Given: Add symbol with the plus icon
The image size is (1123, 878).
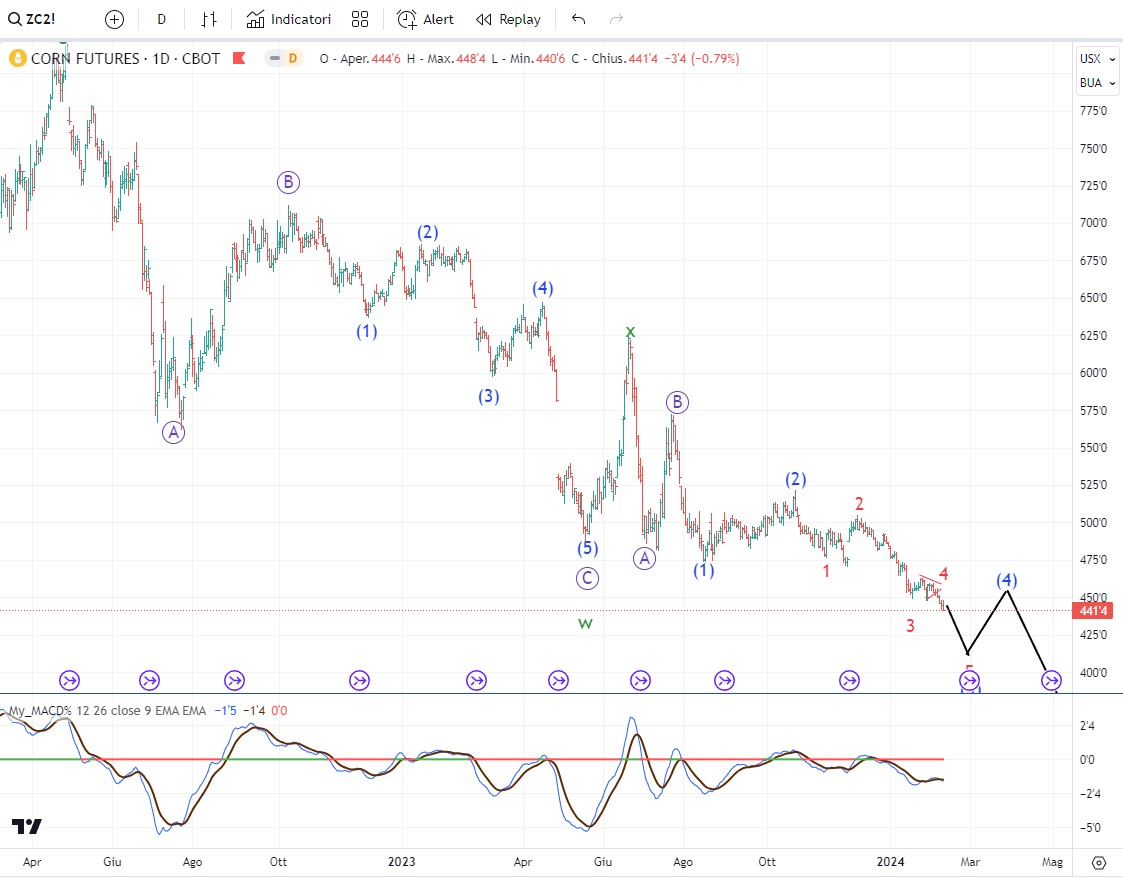Looking at the screenshot, I should coord(115,19).
